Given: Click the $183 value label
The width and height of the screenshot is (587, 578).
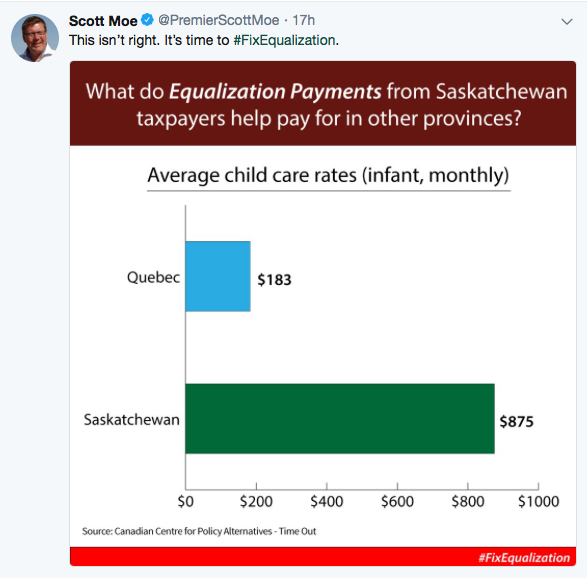Looking at the screenshot, I should pos(274,280).
